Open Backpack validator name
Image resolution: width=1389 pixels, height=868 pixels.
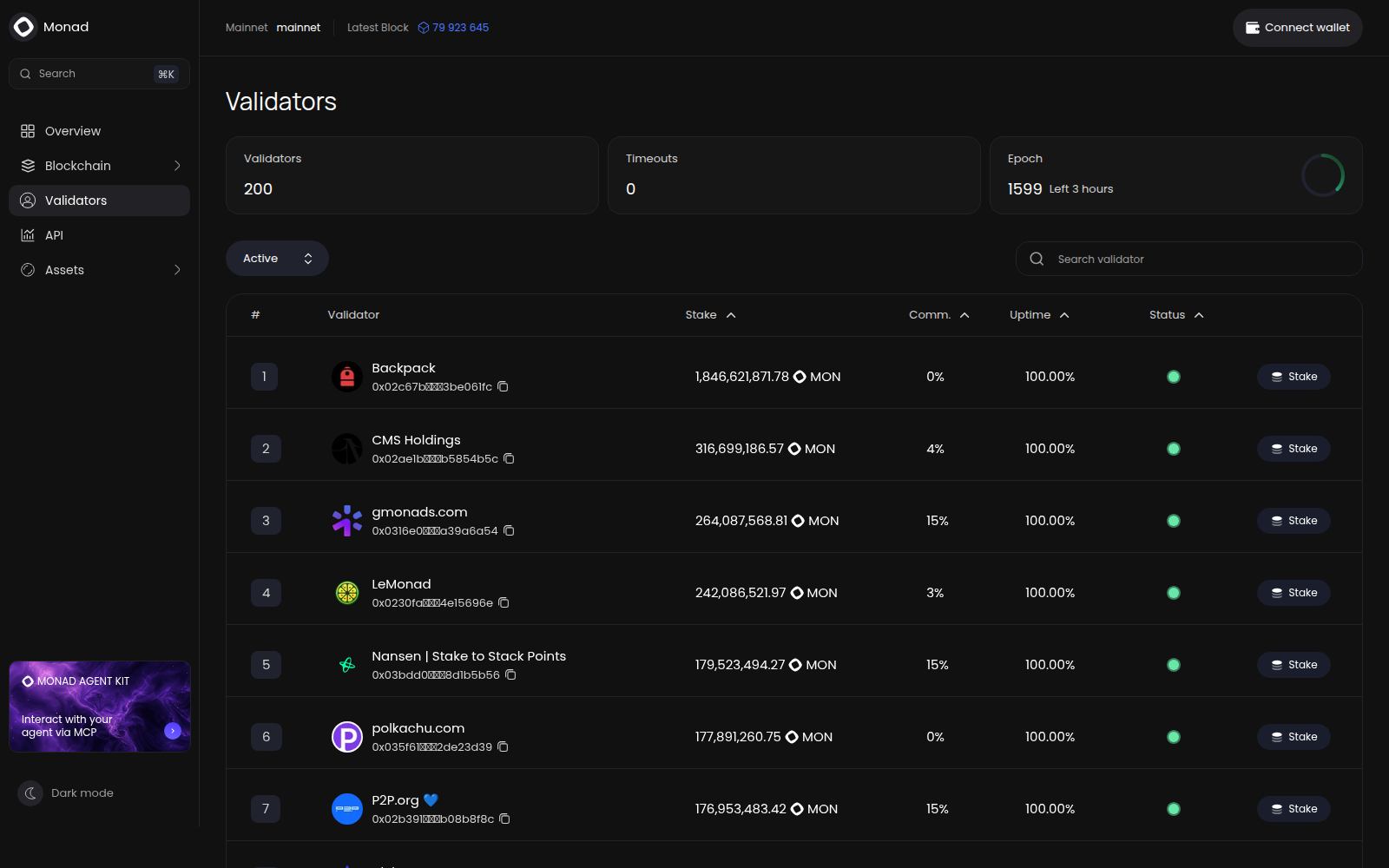pos(404,368)
